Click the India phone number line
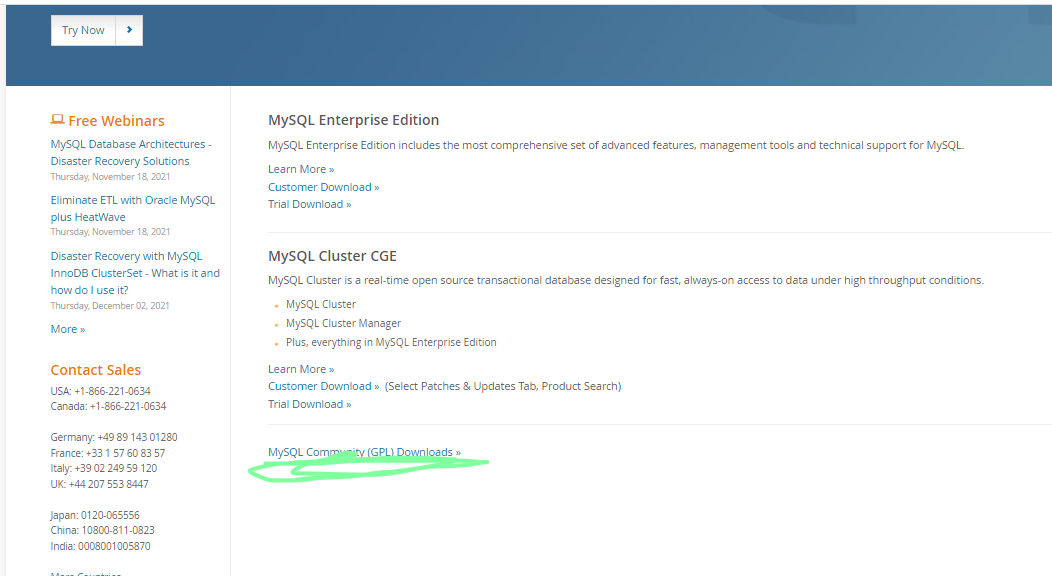The height and width of the screenshot is (576, 1052). click(100, 546)
